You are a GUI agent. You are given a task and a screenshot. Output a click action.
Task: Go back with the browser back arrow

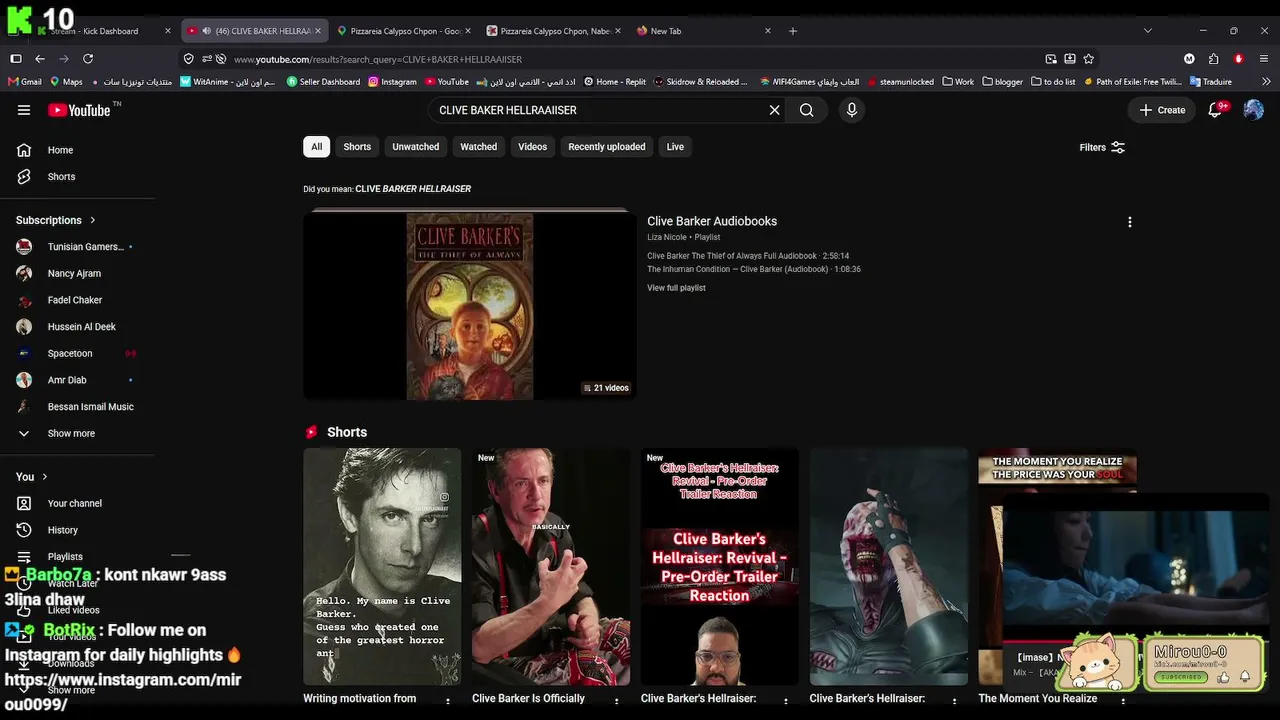(x=40, y=59)
